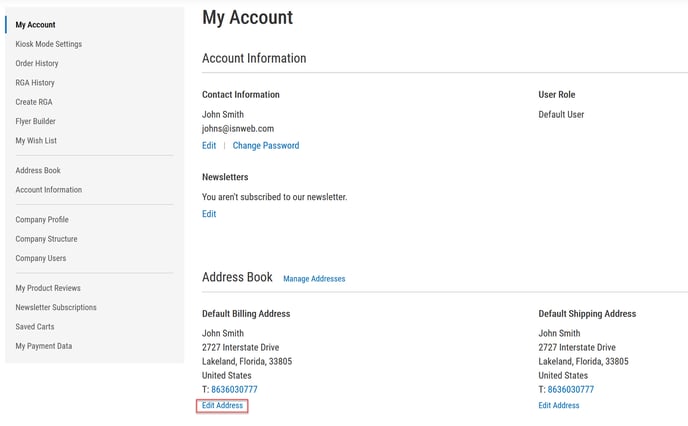Click Change Password link

(265, 146)
